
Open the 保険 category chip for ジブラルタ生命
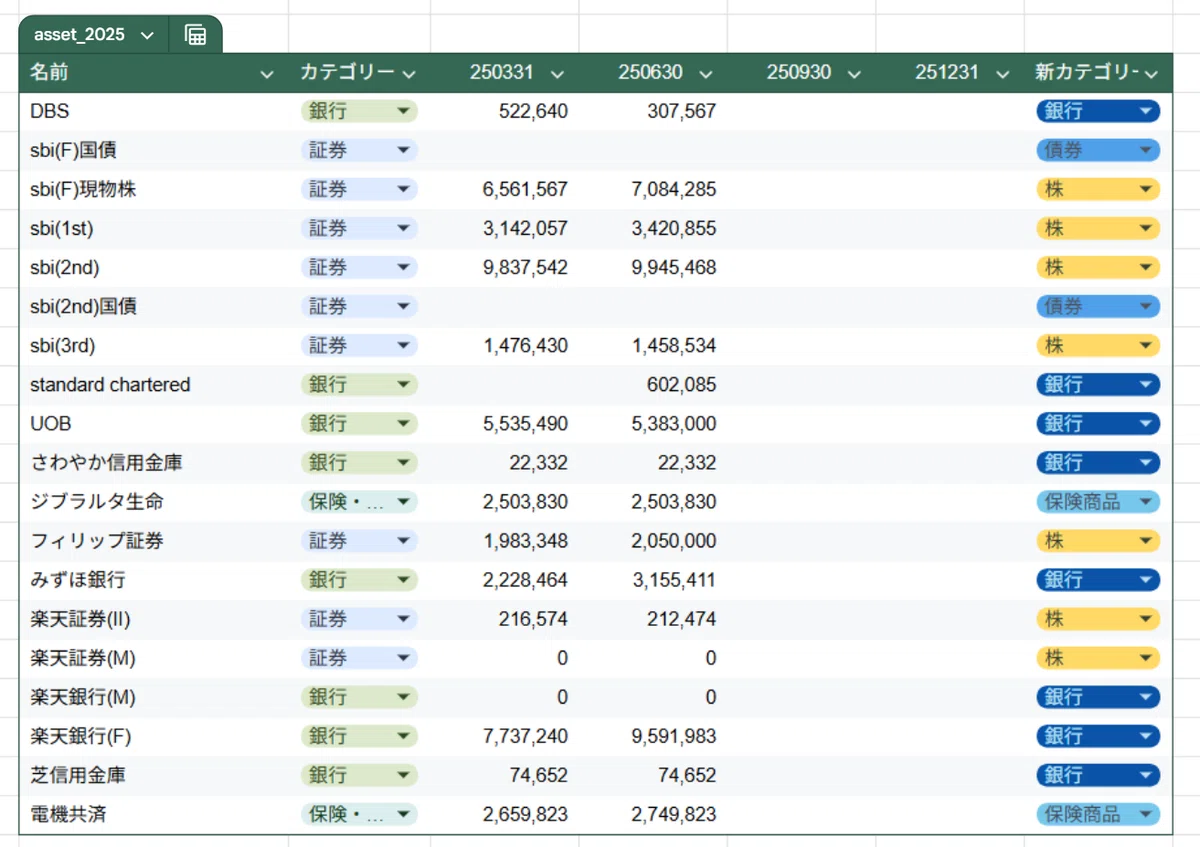(x=359, y=502)
